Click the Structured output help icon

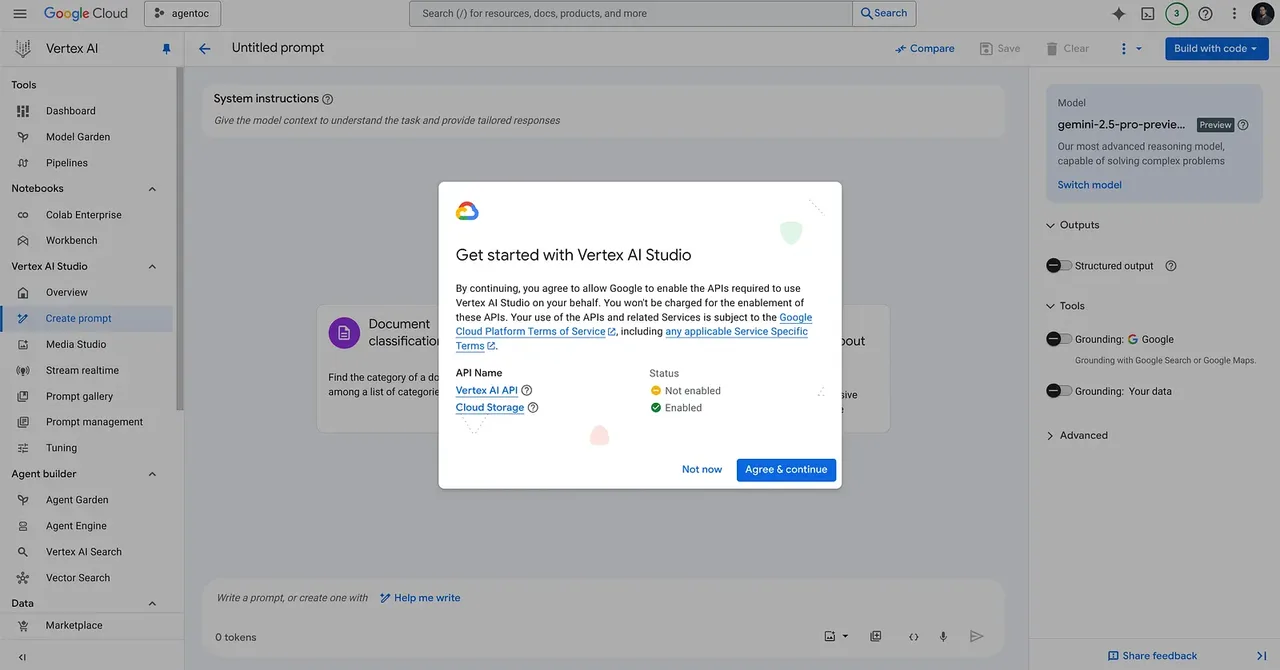(1171, 266)
